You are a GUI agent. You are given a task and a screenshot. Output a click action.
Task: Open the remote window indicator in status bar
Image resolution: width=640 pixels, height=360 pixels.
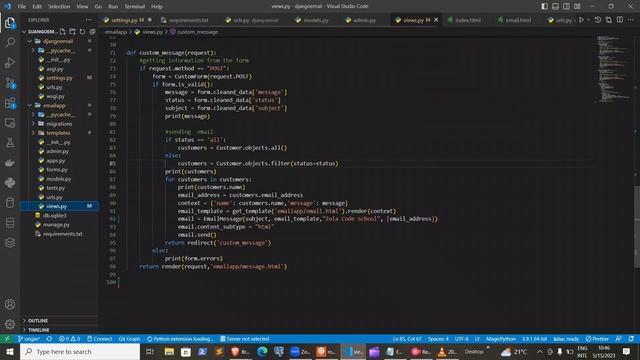click(7, 339)
